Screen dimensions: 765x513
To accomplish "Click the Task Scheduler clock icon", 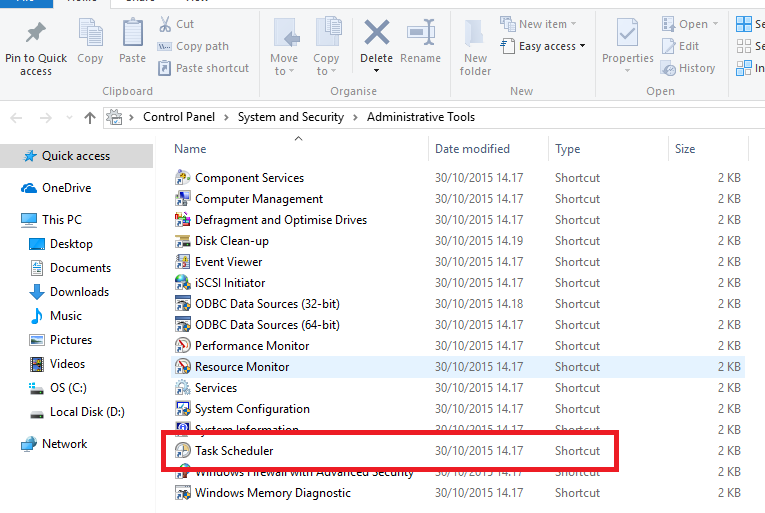I will click(x=182, y=451).
